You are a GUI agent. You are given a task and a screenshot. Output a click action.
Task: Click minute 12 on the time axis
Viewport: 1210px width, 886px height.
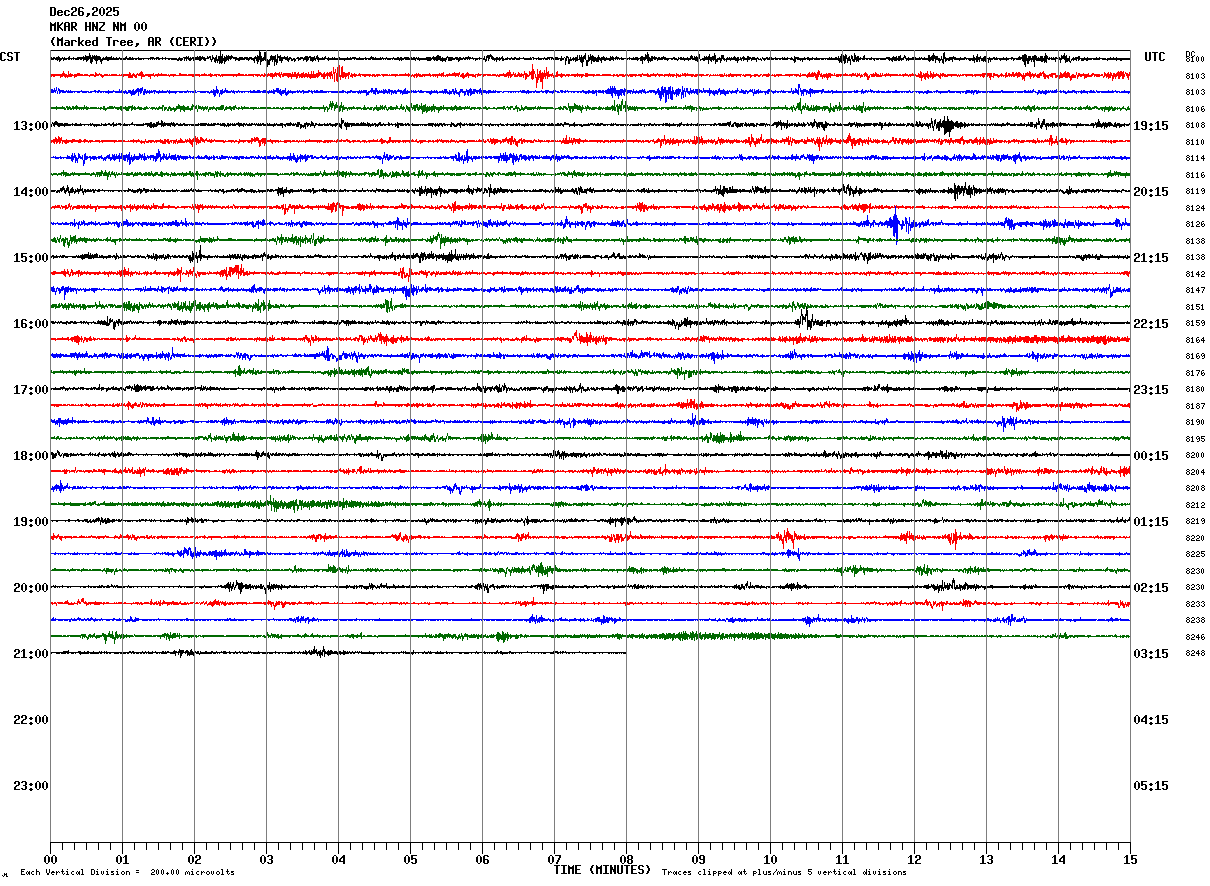click(914, 859)
